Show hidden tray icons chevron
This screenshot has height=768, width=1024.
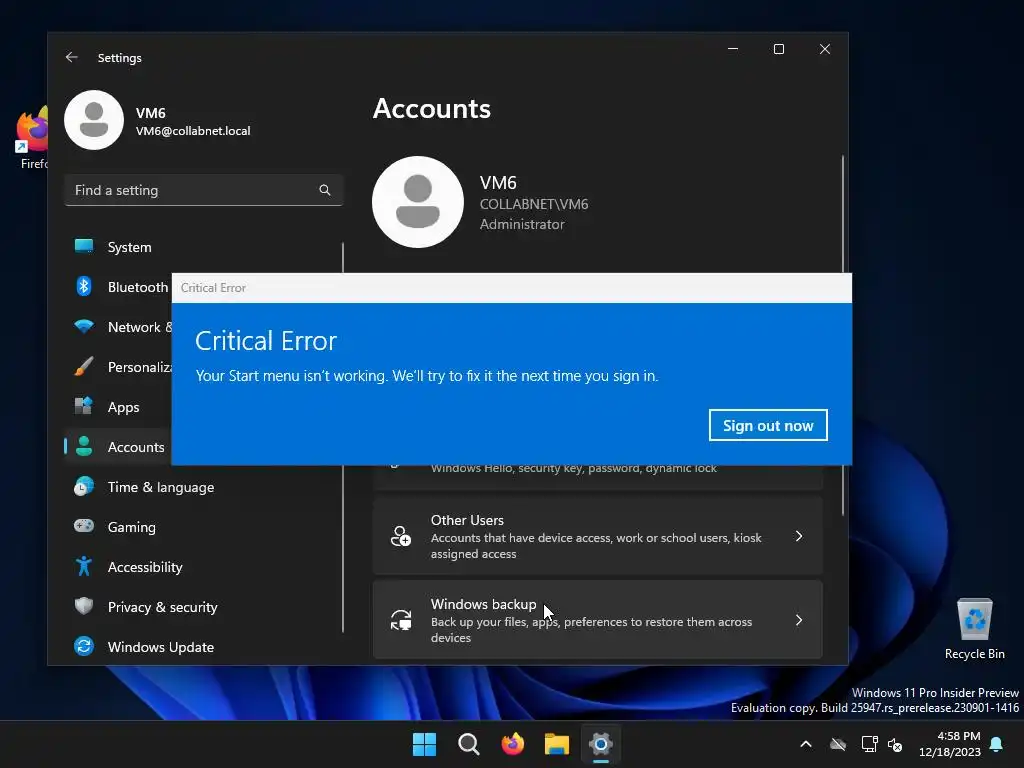pyautogui.click(x=806, y=744)
